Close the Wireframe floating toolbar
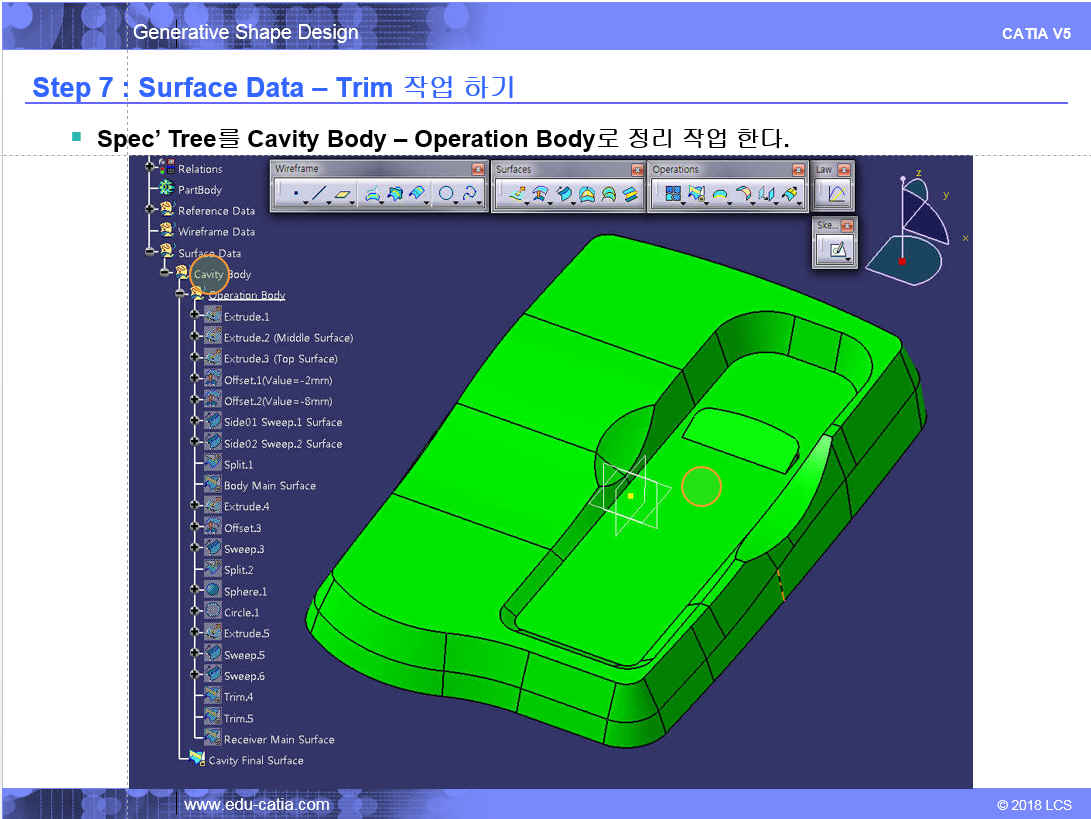 [477, 170]
